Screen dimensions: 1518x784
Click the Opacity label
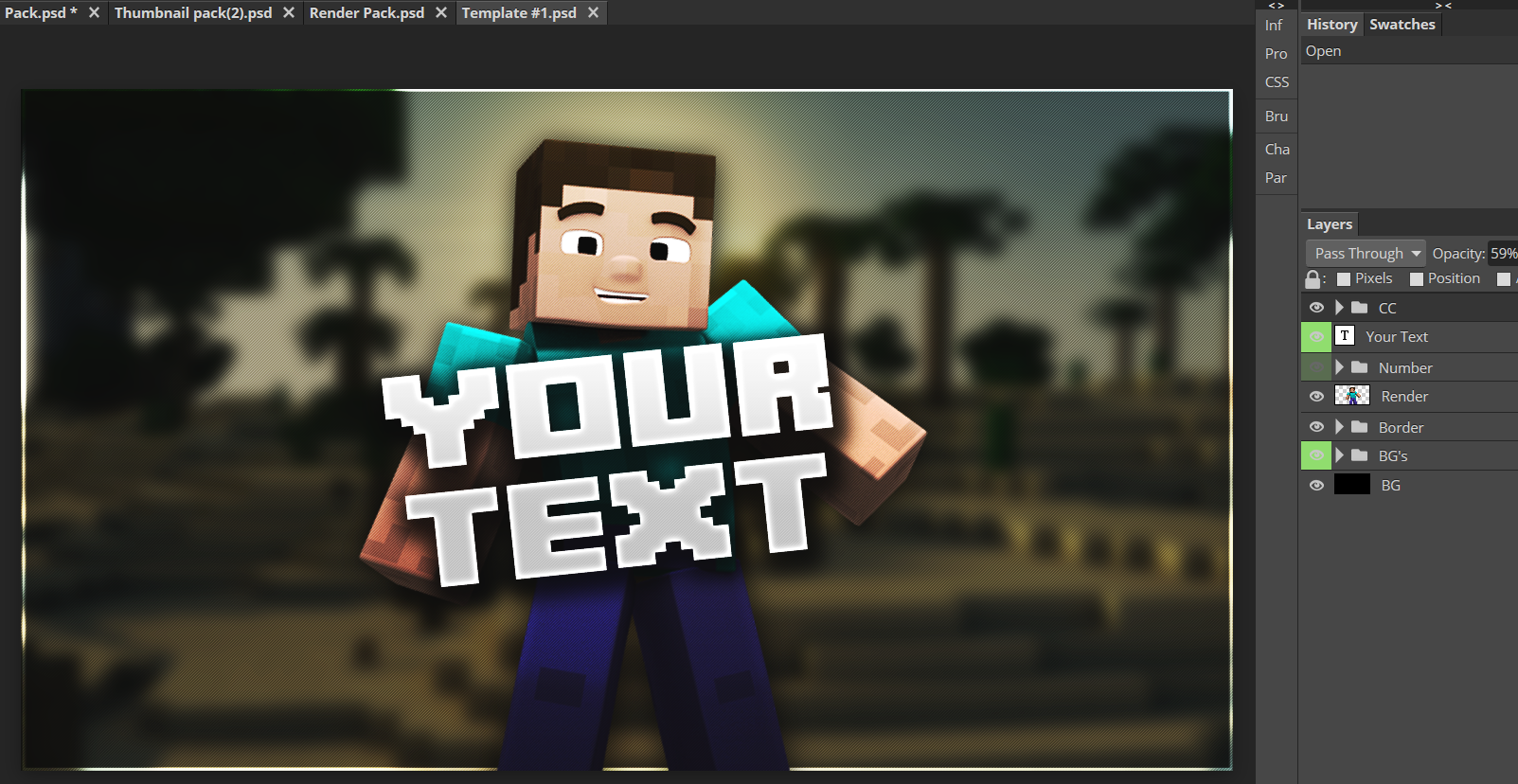tap(1458, 254)
